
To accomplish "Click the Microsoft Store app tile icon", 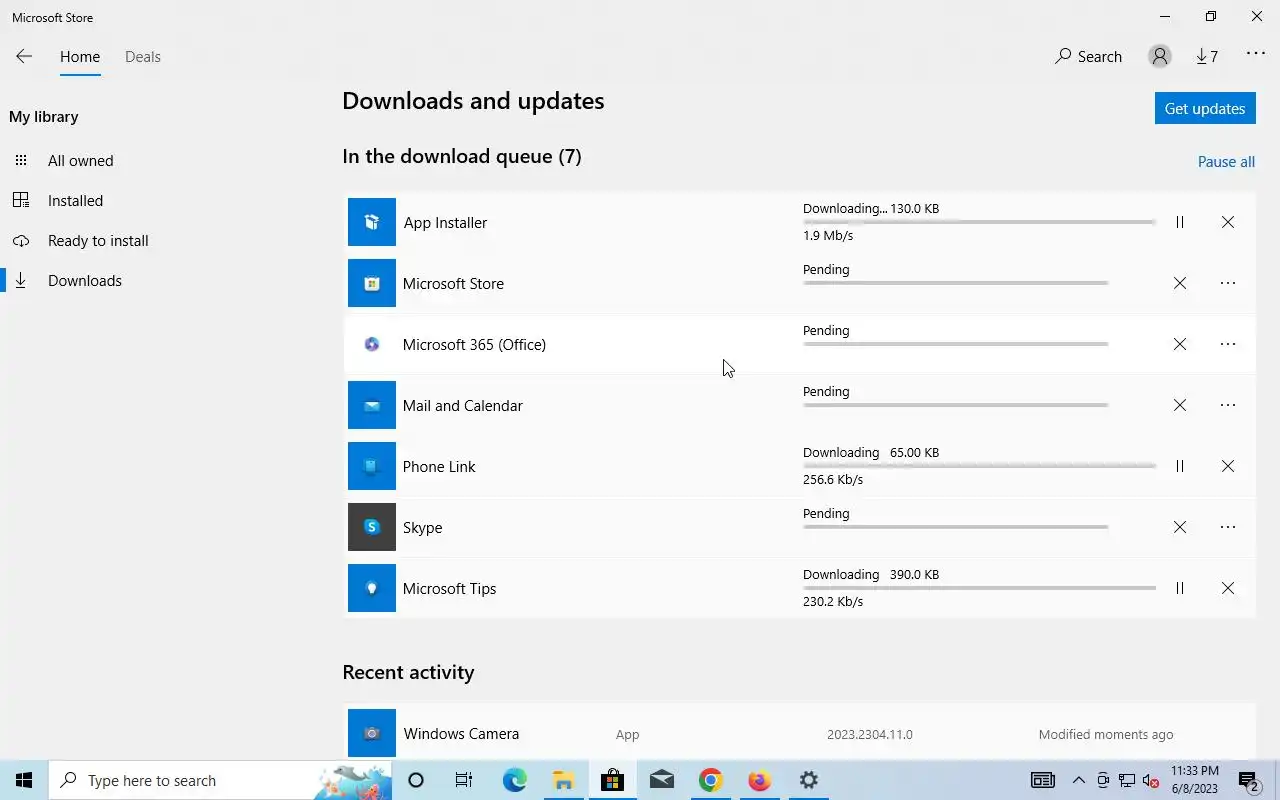I will 372,283.
